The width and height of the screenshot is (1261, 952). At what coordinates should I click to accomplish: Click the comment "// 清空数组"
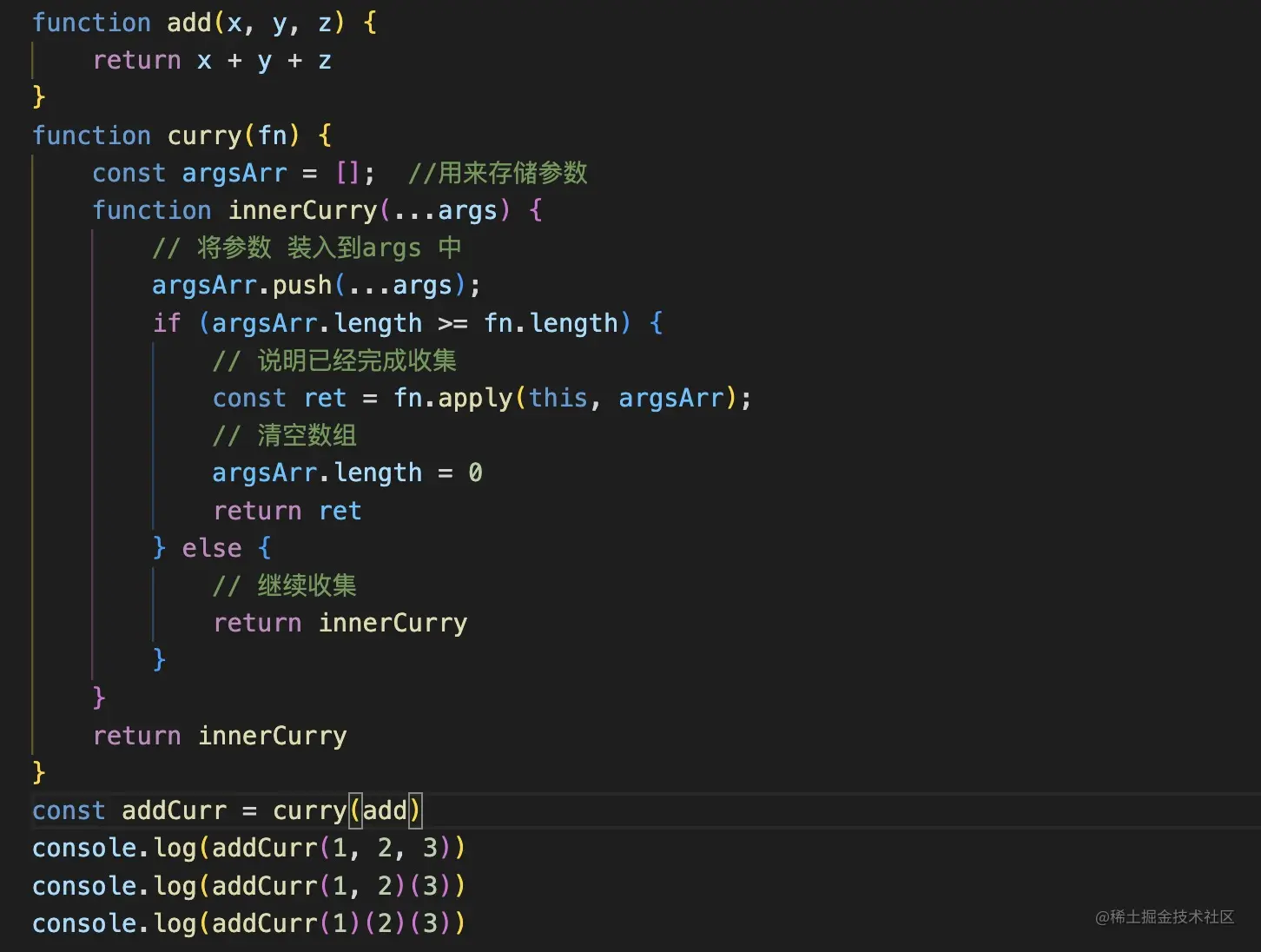pos(285,435)
